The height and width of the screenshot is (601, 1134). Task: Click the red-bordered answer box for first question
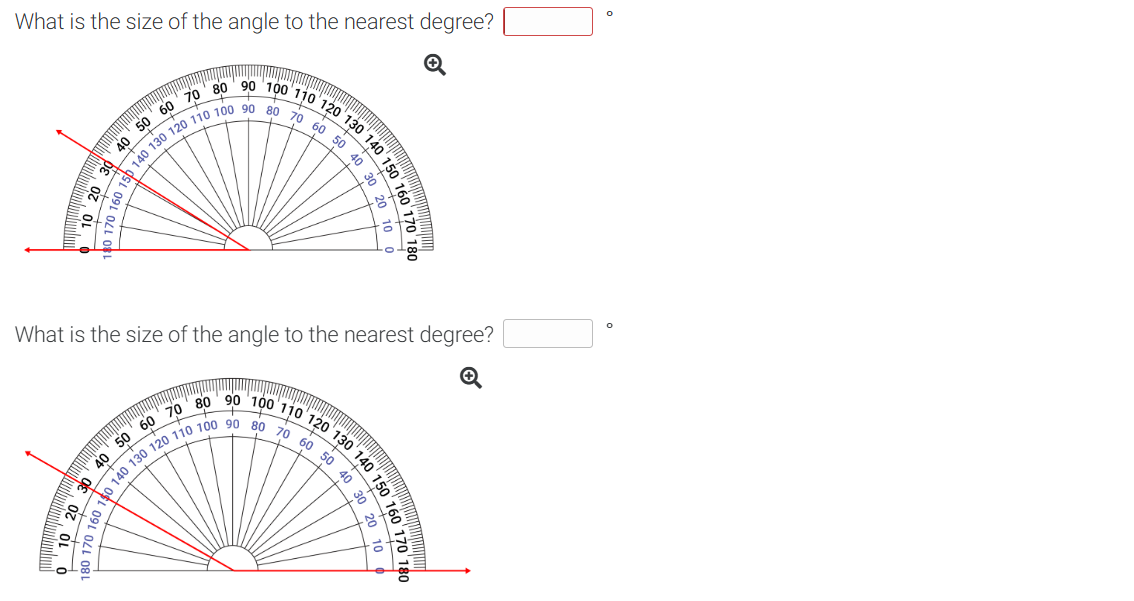[x=548, y=21]
